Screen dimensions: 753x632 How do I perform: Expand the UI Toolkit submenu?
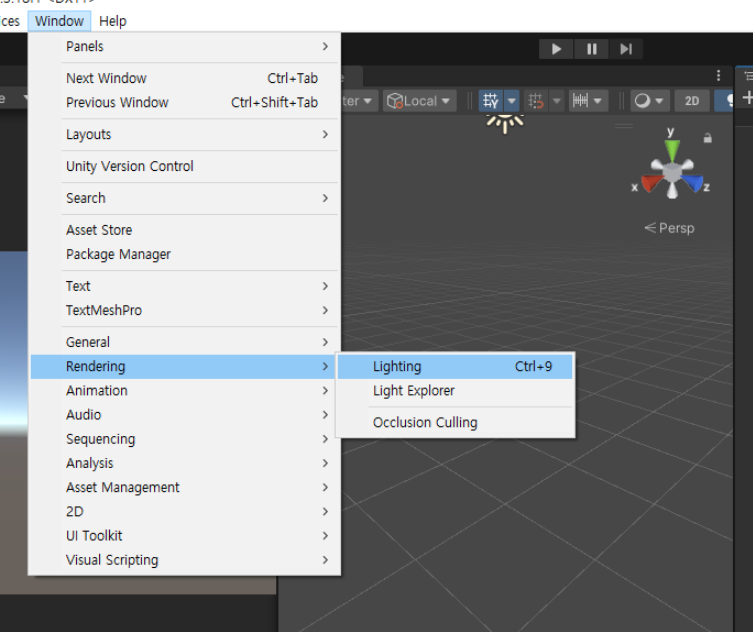coord(185,535)
